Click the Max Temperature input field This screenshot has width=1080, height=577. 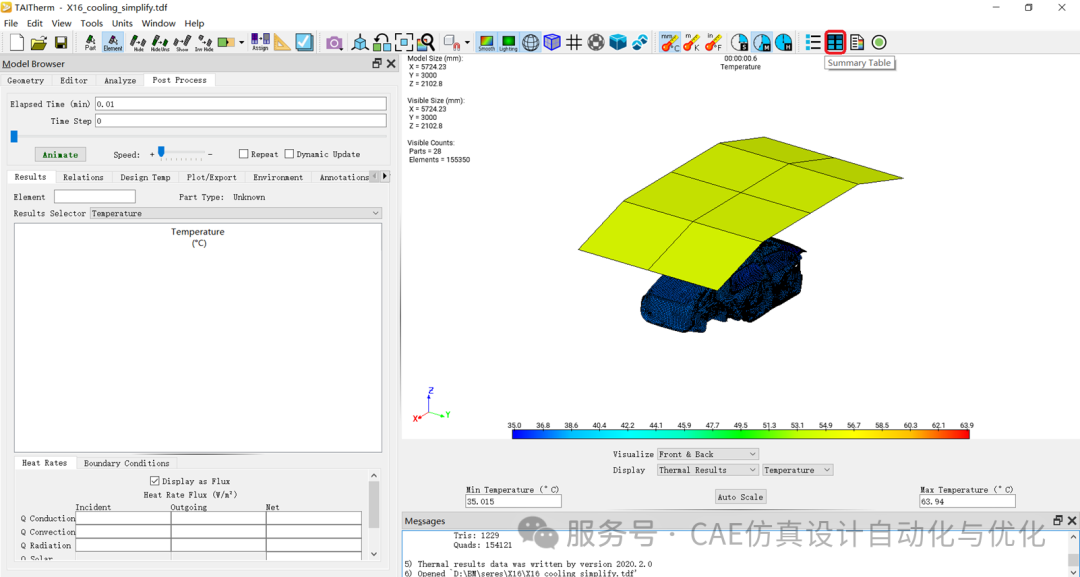coord(967,502)
